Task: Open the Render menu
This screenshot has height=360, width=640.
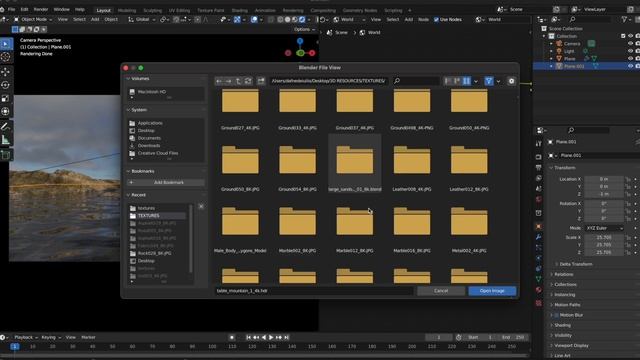Action: [41, 9]
